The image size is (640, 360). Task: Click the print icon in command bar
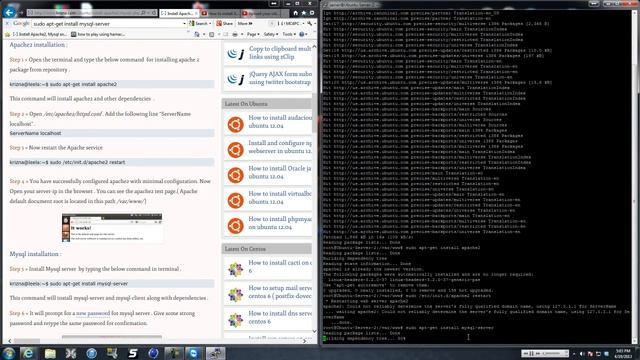click(235, 35)
